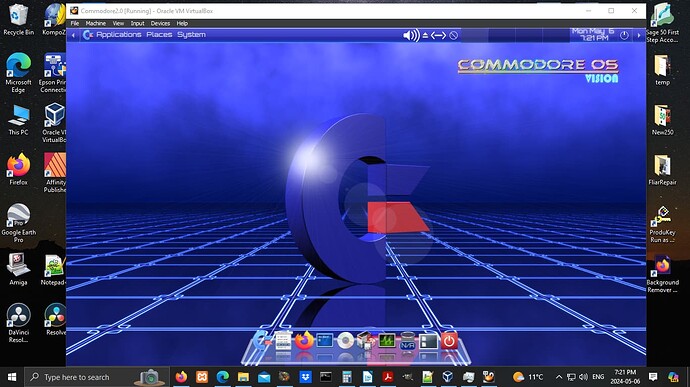Image resolution: width=690 pixels, height=387 pixels.
Task: Open Edge from the Windows taskbar
Action: pyautogui.click(x=223, y=377)
